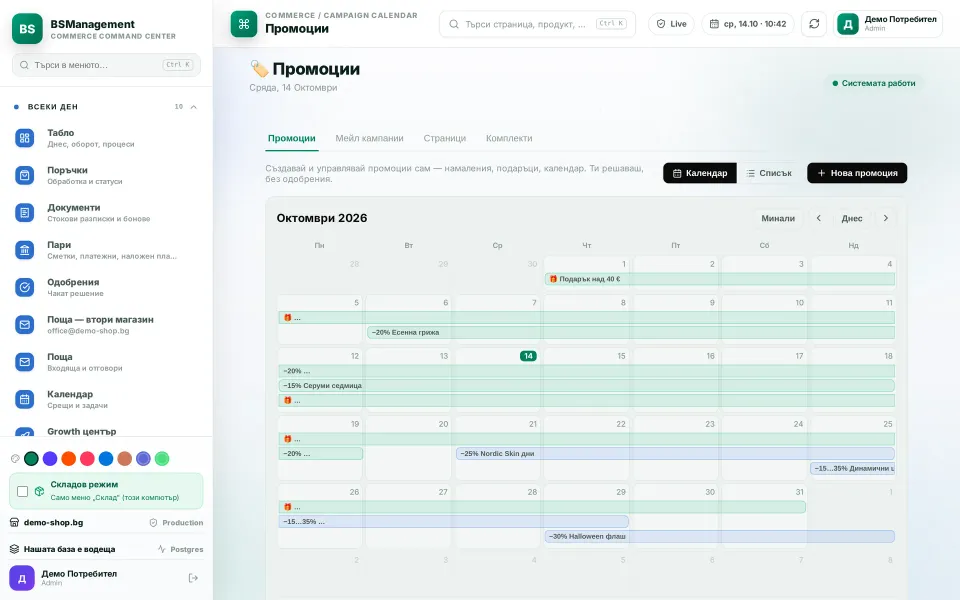Open the −15% Серуми седмица promotion
Viewport: 960px width, 600px height.
(587, 386)
